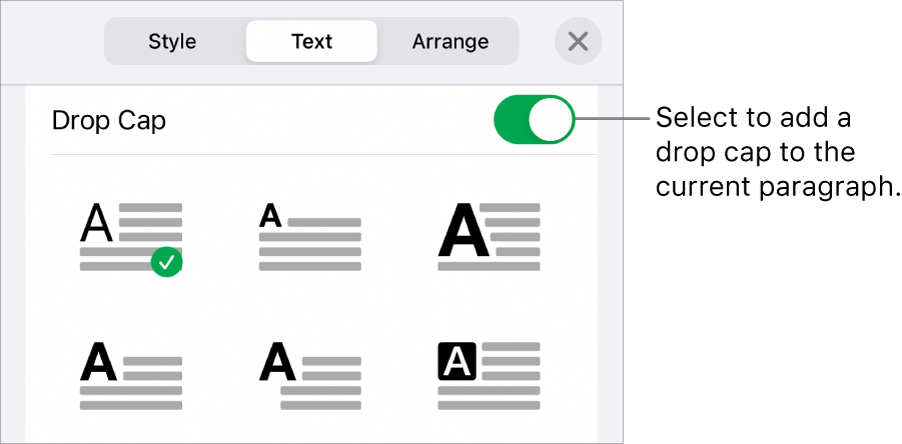Close the format panel with X button
The height and width of the screenshot is (444, 902).
point(578,42)
